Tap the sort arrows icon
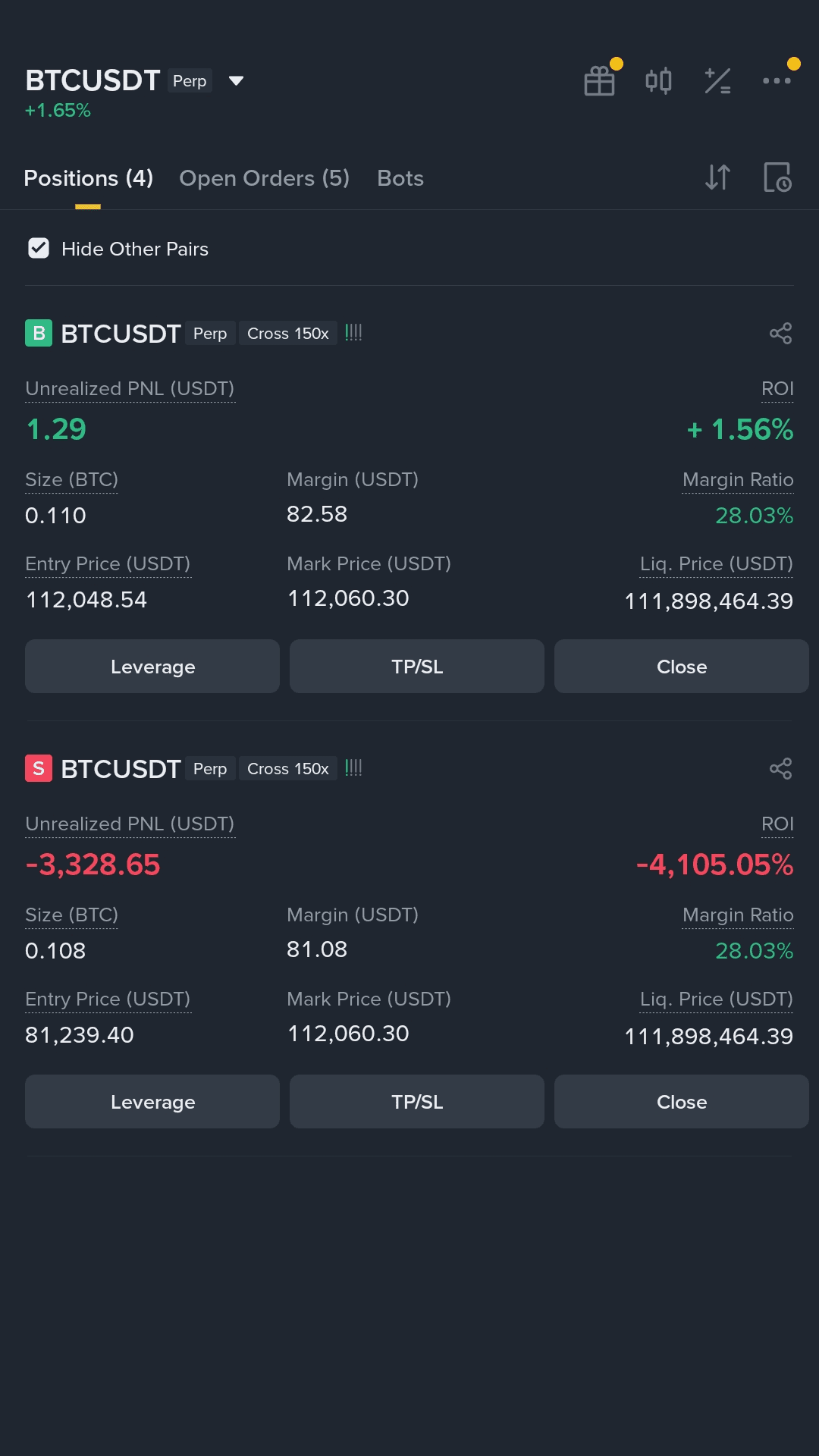 pyautogui.click(x=717, y=177)
